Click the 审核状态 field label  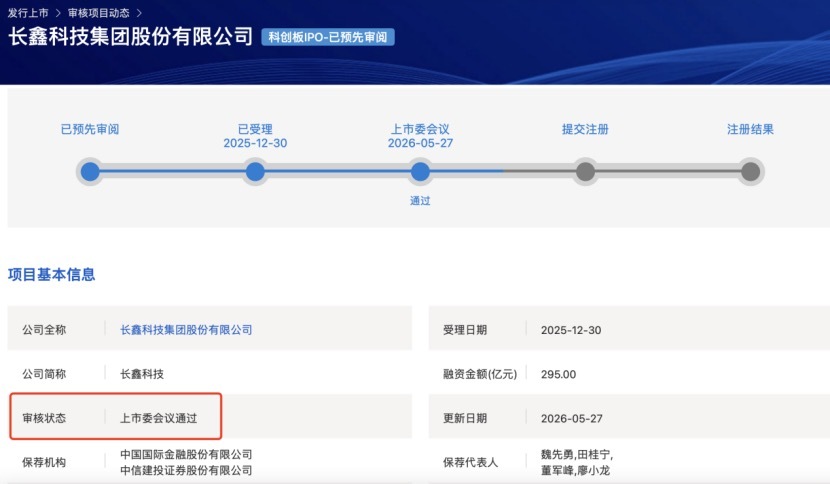[44, 418]
